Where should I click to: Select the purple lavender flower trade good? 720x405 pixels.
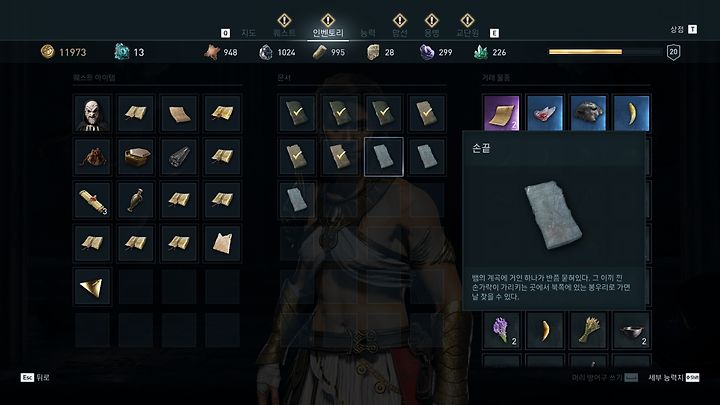501,330
